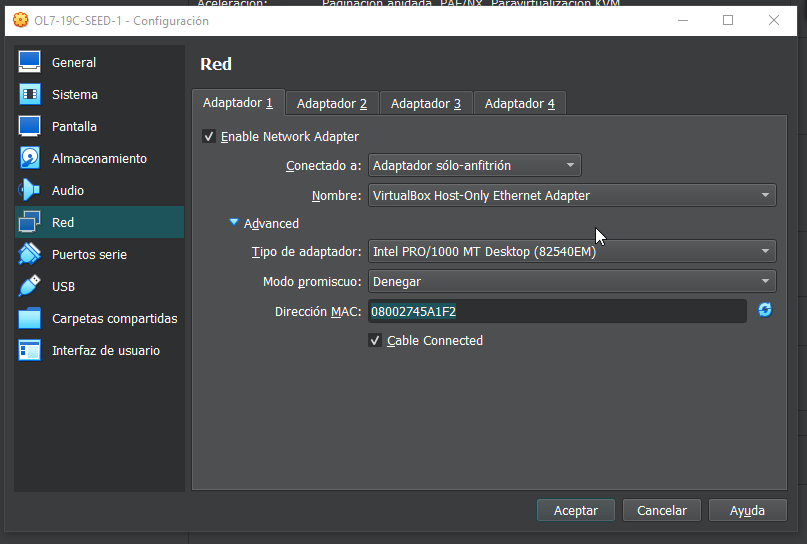Expand the Tipo de adaptador dropdown
The image size is (807, 544).
pyautogui.click(x=572, y=252)
